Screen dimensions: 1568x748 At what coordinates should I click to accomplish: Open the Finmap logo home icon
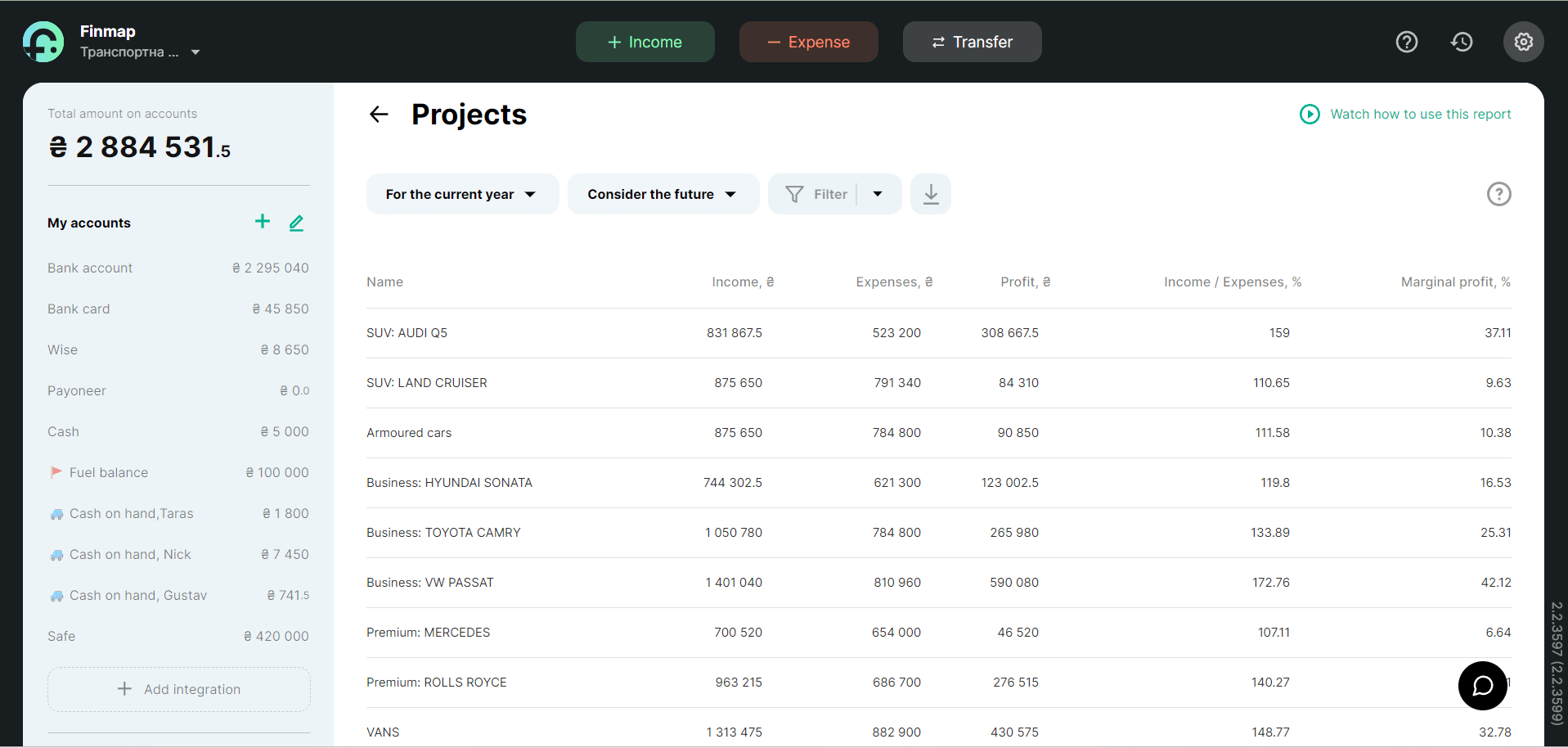click(x=43, y=41)
